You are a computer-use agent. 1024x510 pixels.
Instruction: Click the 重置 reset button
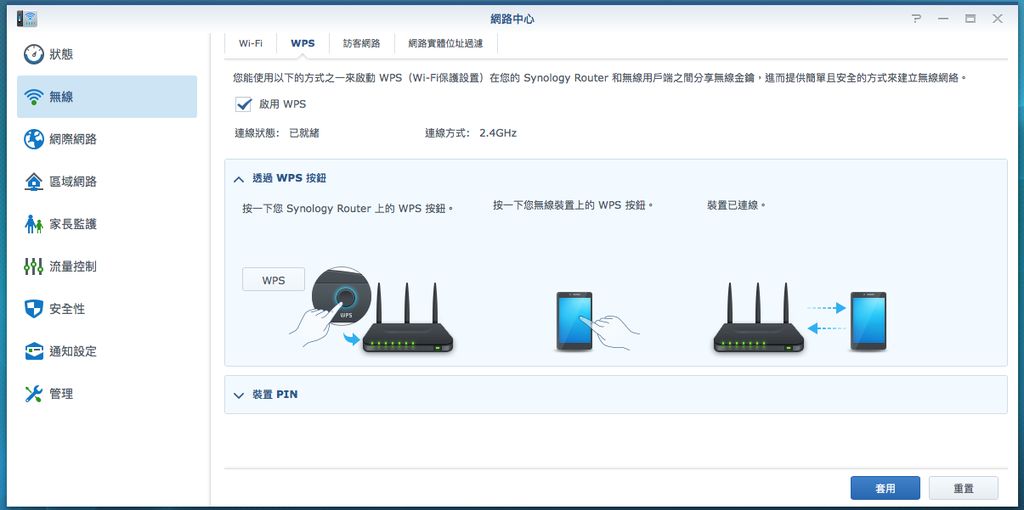click(x=963, y=488)
